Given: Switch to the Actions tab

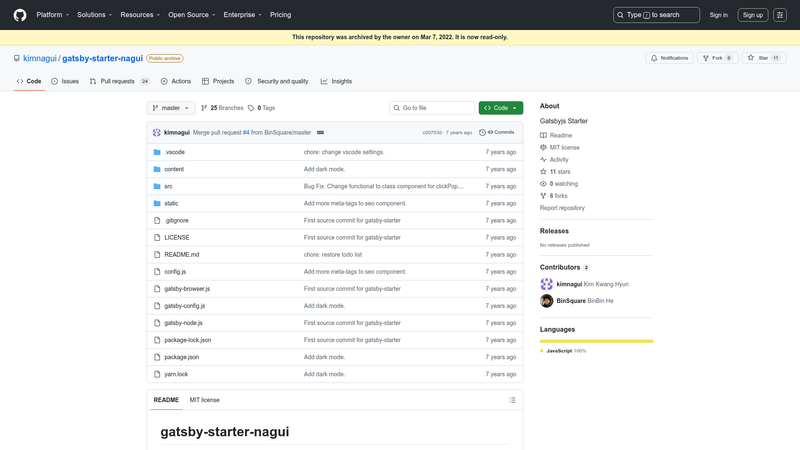Looking at the screenshot, I should pyautogui.click(x=176, y=81).
